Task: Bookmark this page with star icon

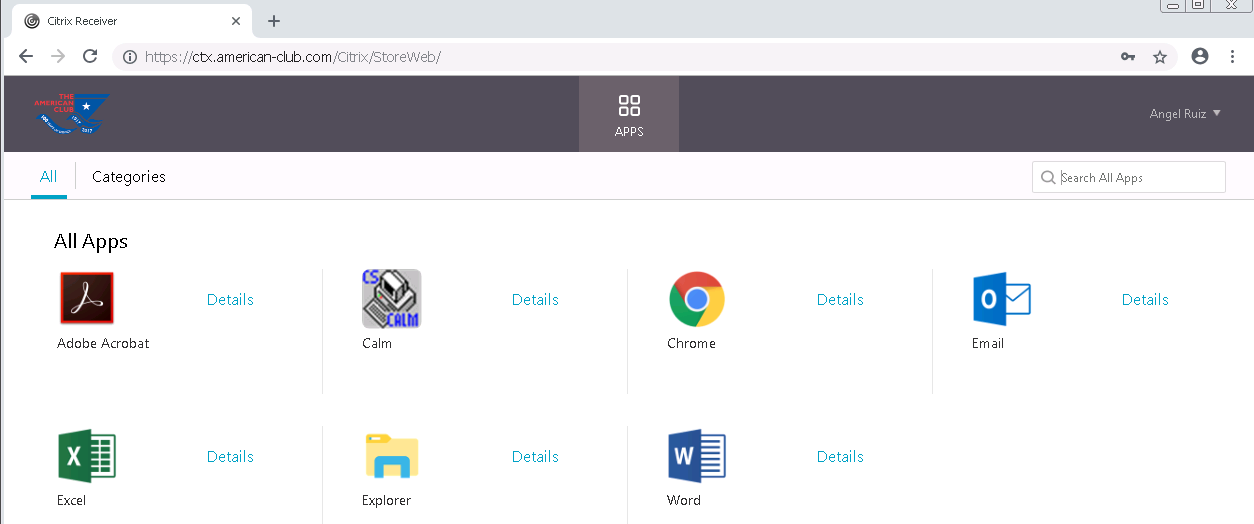Action: tap(1160, 57)
